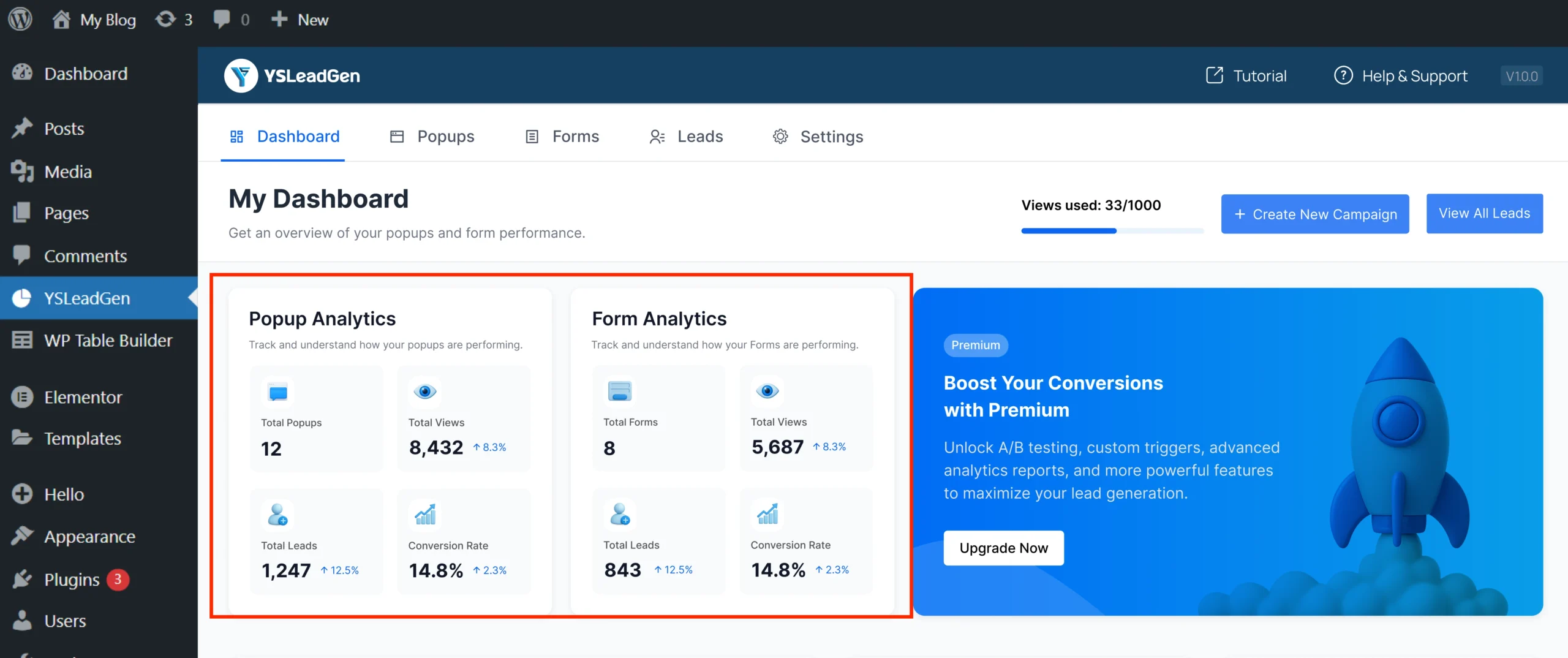Click the Elementor circle icon
Image resolution: width=1568 pixels, height=658 pixels.
22,397
